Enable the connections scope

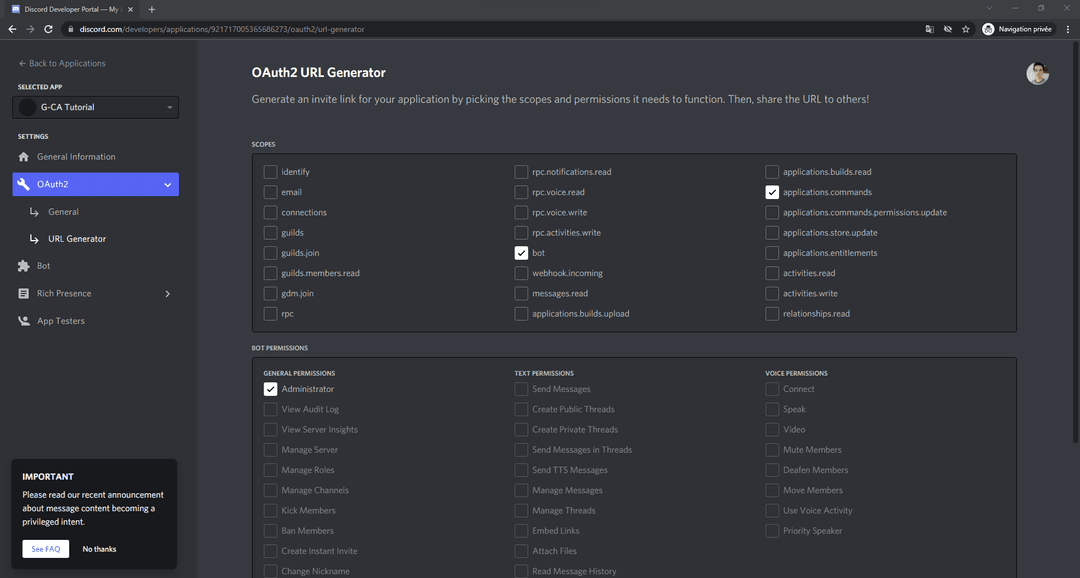coord(270,212)
